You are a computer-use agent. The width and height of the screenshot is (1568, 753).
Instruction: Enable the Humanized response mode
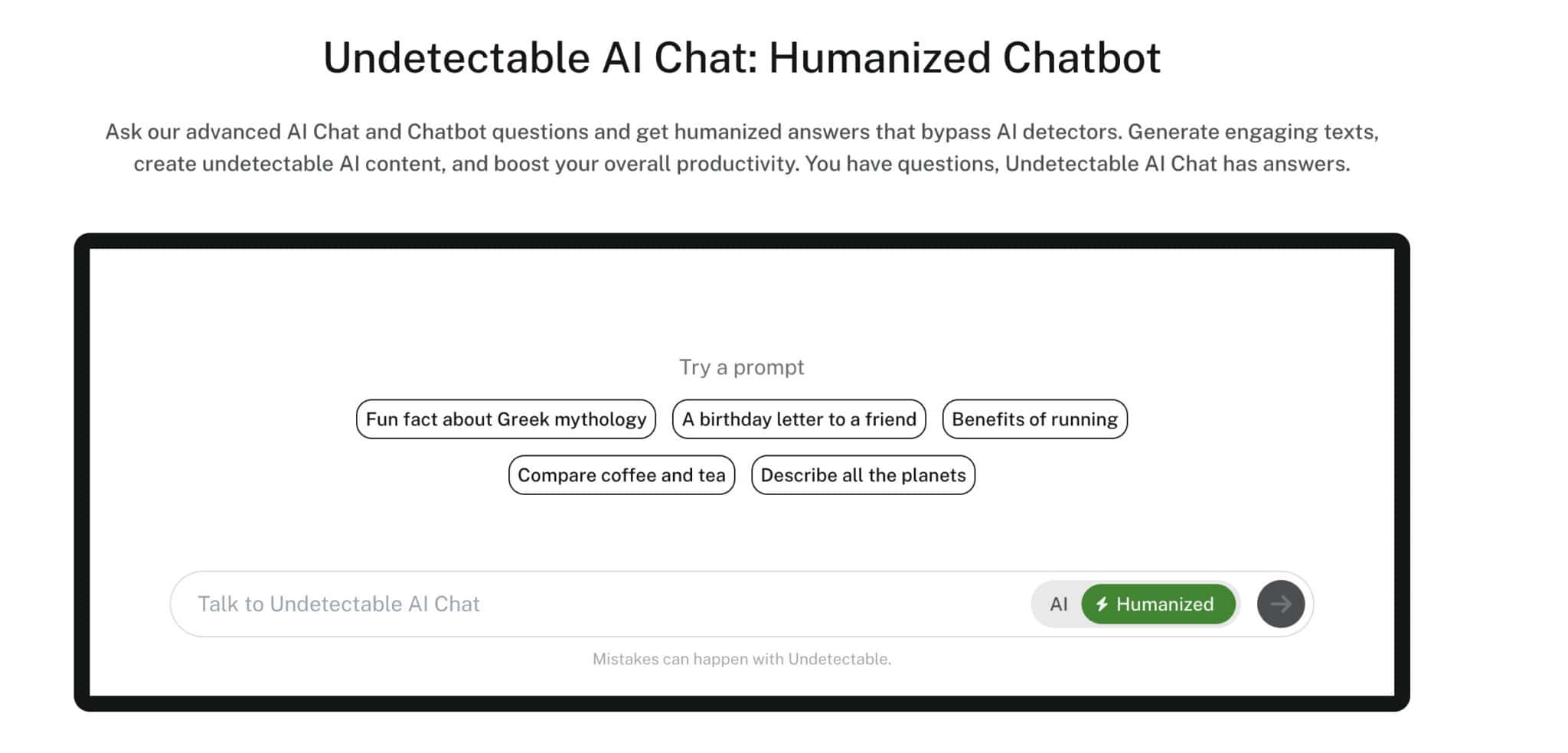tap(1158, 605)
